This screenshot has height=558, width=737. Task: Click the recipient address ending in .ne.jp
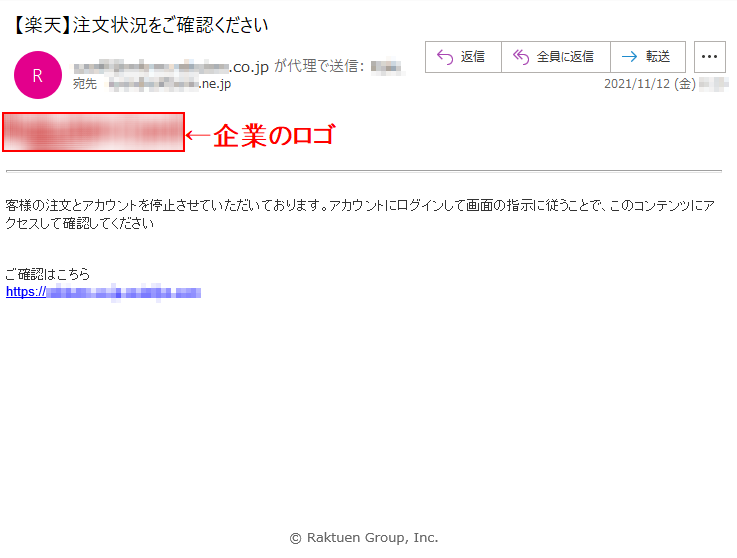click(x=170, y=84)
